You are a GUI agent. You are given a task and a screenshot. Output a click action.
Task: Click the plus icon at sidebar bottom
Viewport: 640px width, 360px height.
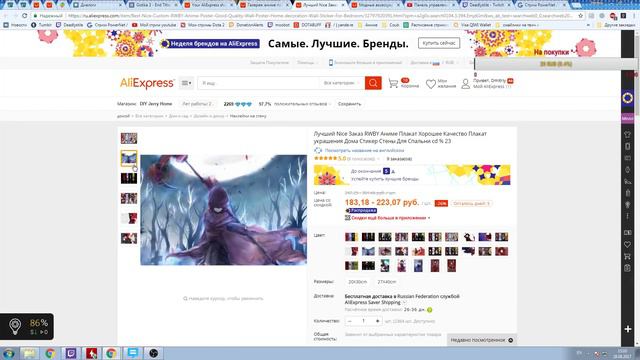point(628,329)
